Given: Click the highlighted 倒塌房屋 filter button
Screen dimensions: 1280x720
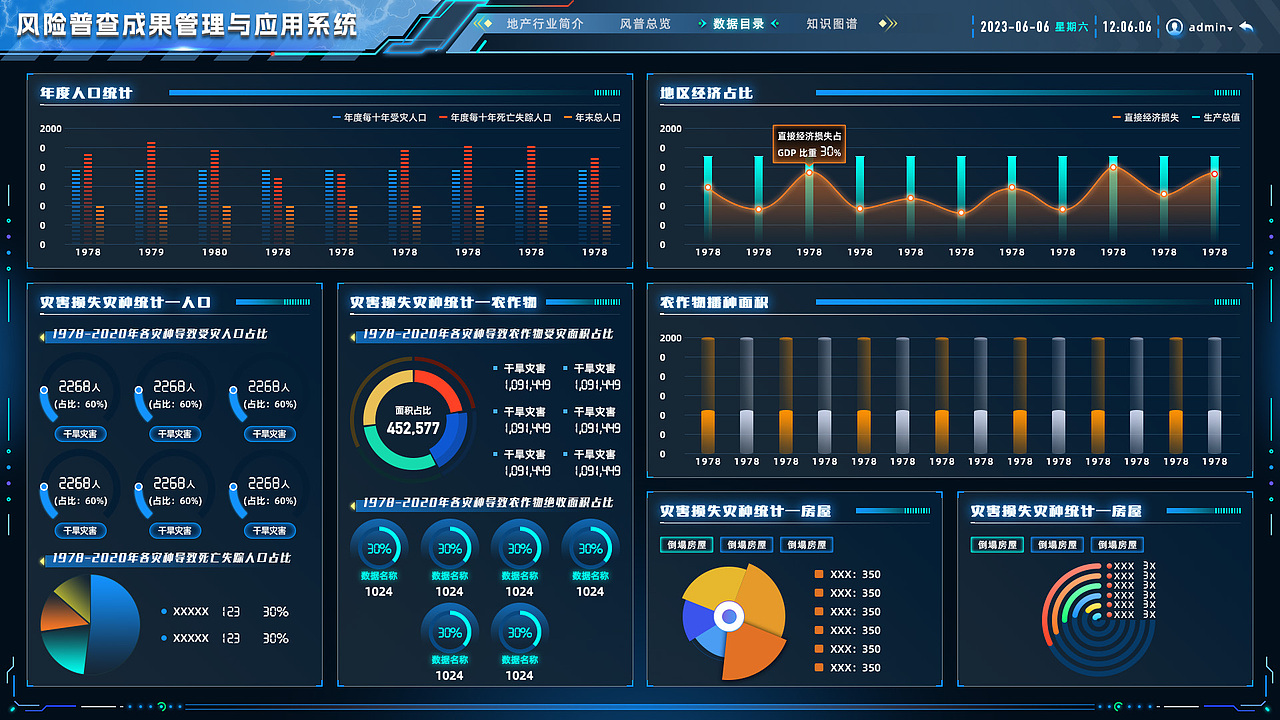Looking at the screenshot, I should [x=687, y=544].
